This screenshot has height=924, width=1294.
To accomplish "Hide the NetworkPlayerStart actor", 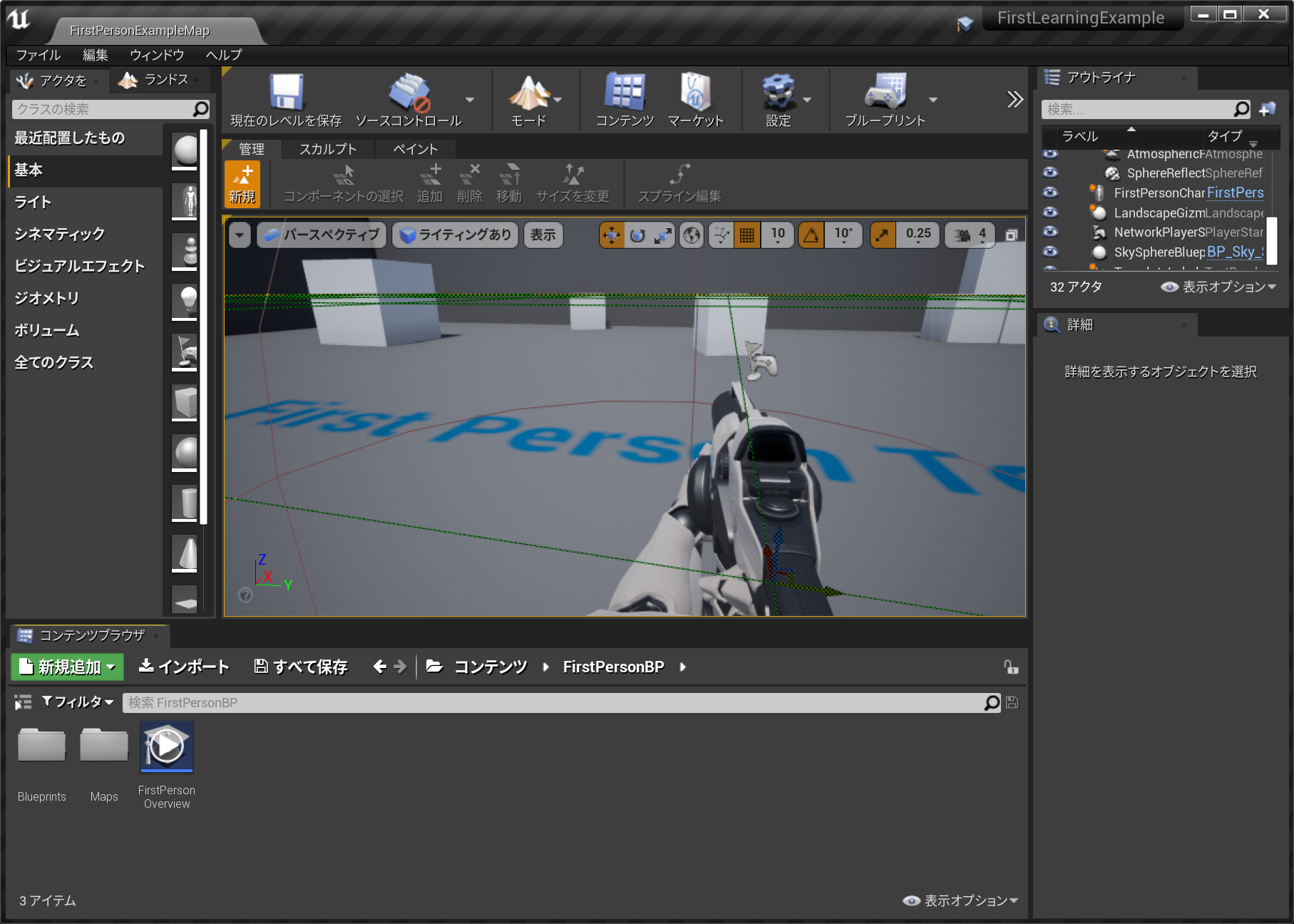I will (1050, 232).
